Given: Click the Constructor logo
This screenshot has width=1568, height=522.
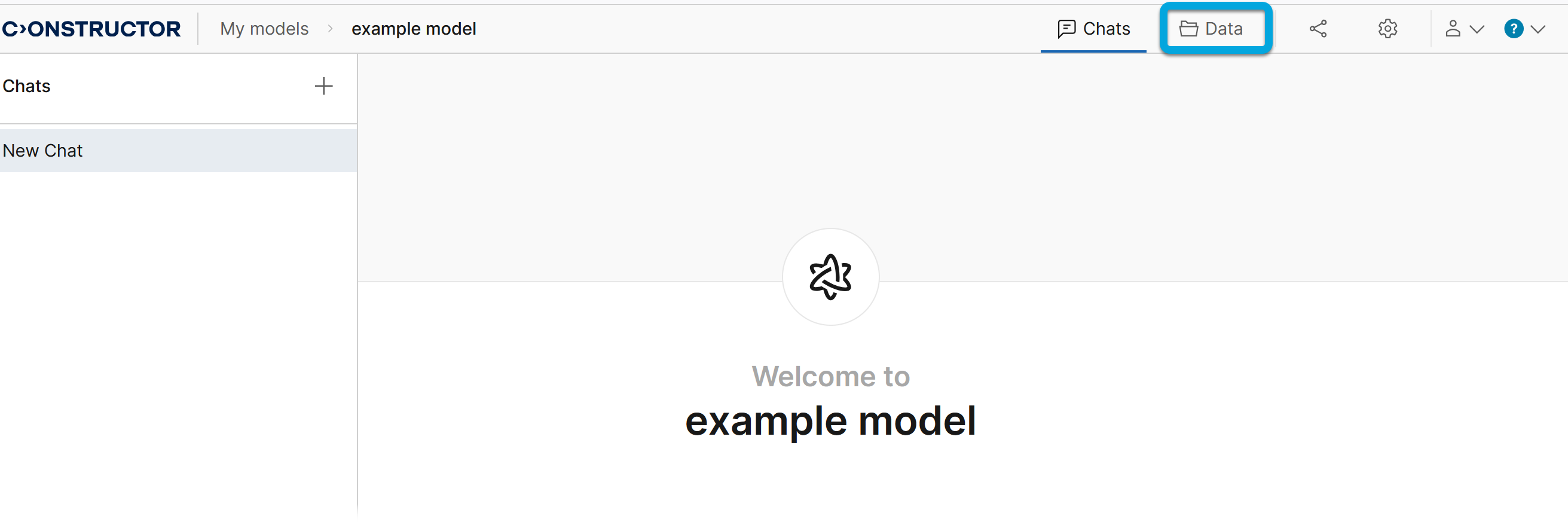Looking at the screenshot, I should click(91, 29).
